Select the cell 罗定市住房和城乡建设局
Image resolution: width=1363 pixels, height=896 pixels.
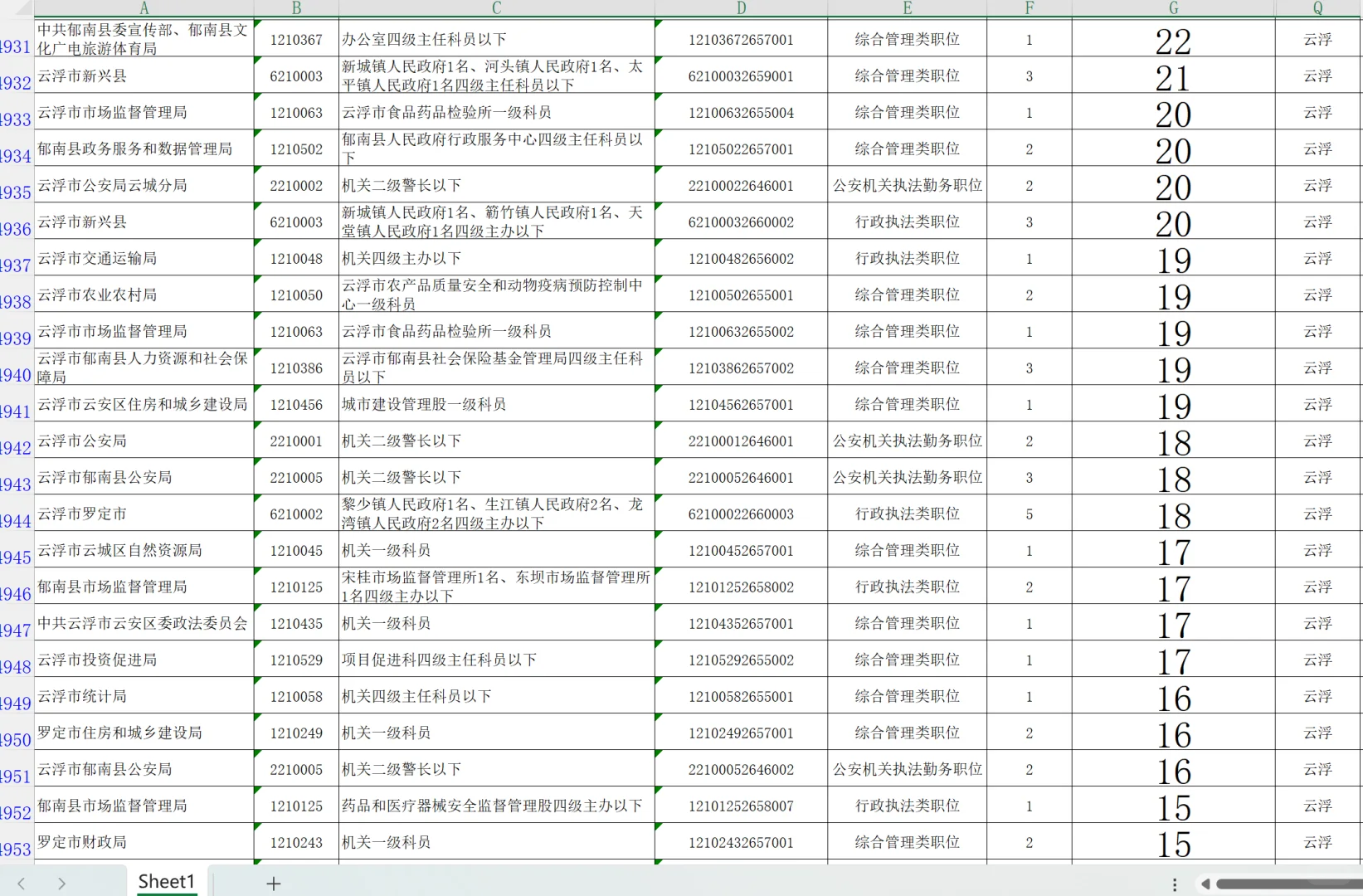pos(144,733)
